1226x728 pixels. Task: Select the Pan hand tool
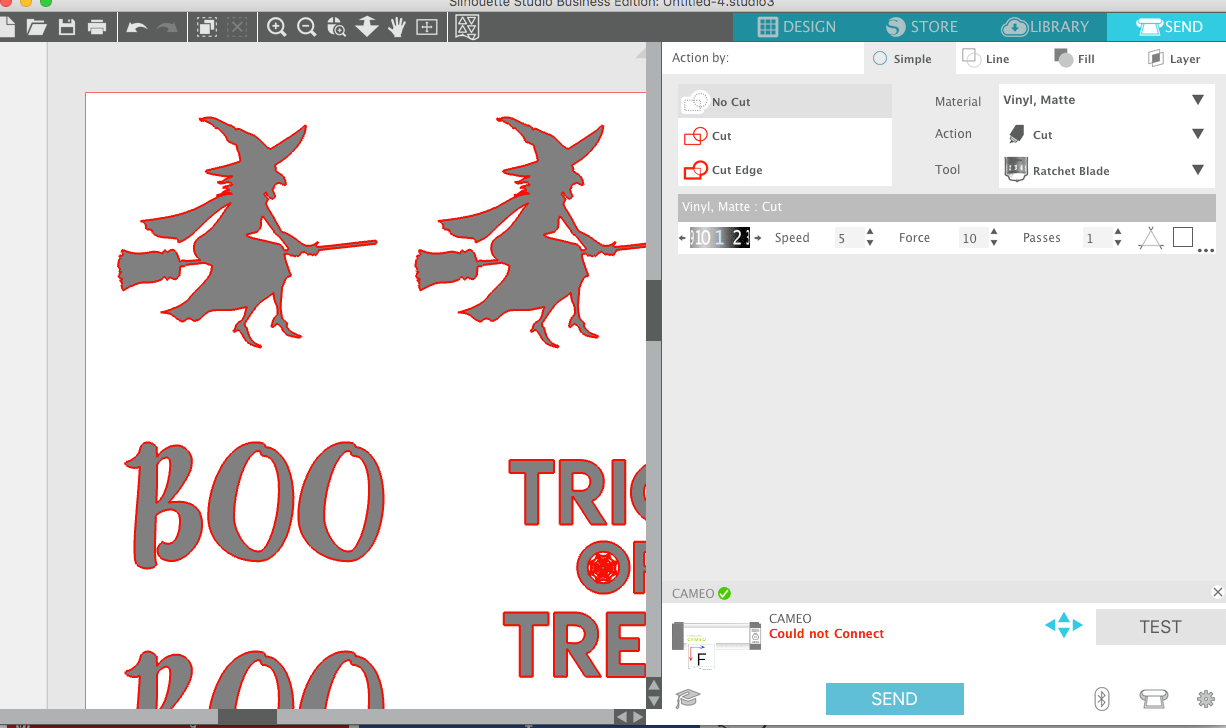click(x=397, y=27)
